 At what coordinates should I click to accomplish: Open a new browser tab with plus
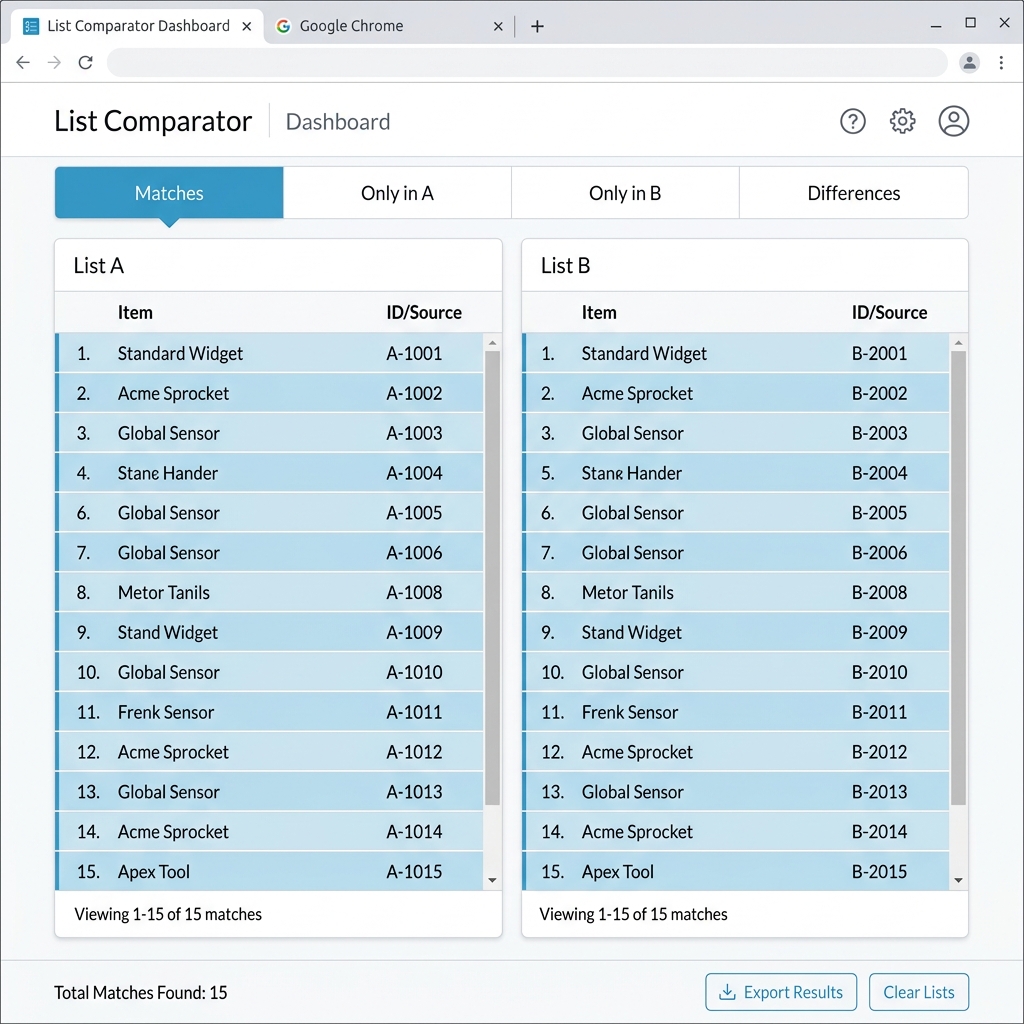point(537,26)
